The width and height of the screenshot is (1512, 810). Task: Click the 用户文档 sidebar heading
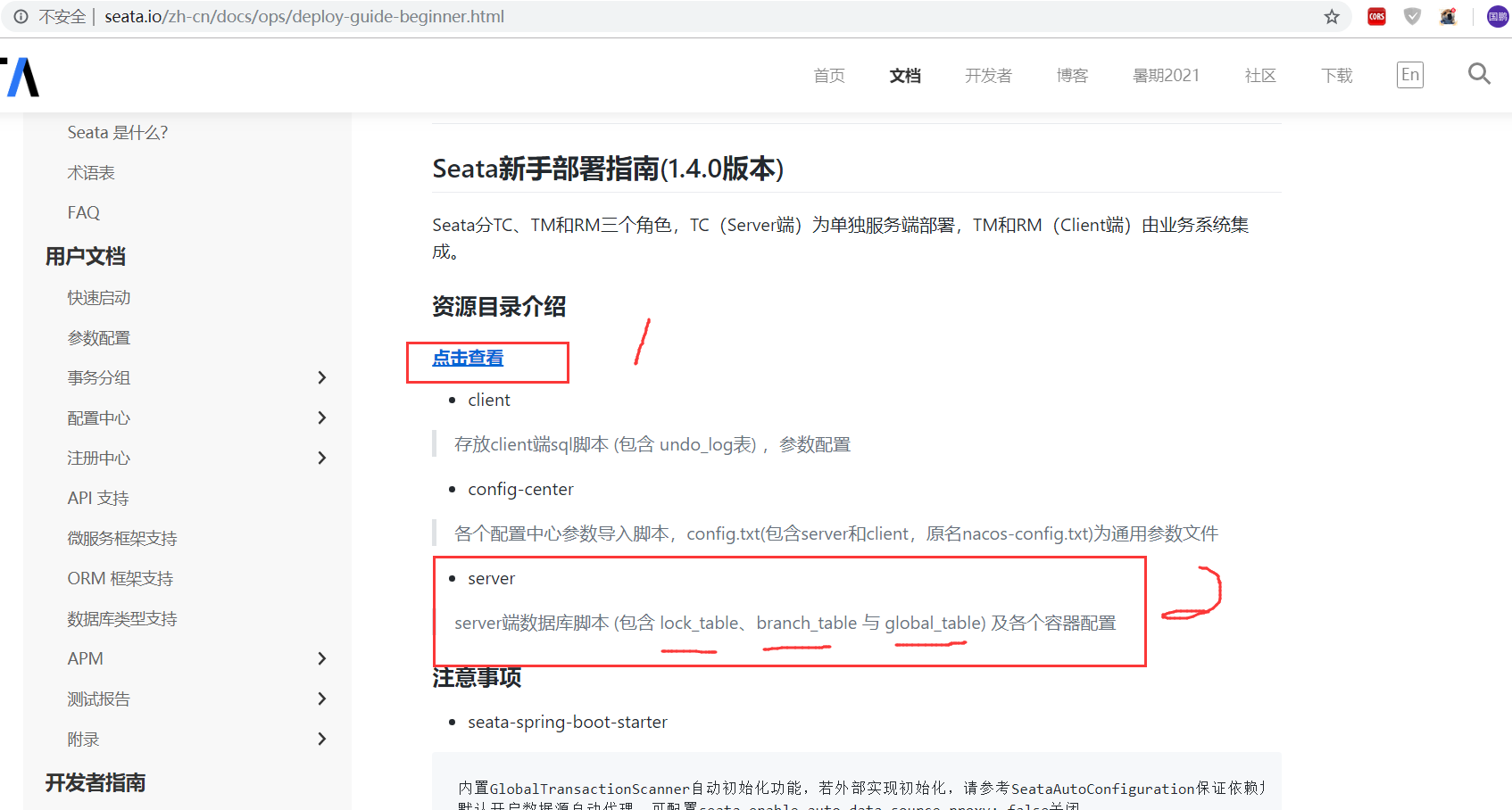click(x=86, y=257)
